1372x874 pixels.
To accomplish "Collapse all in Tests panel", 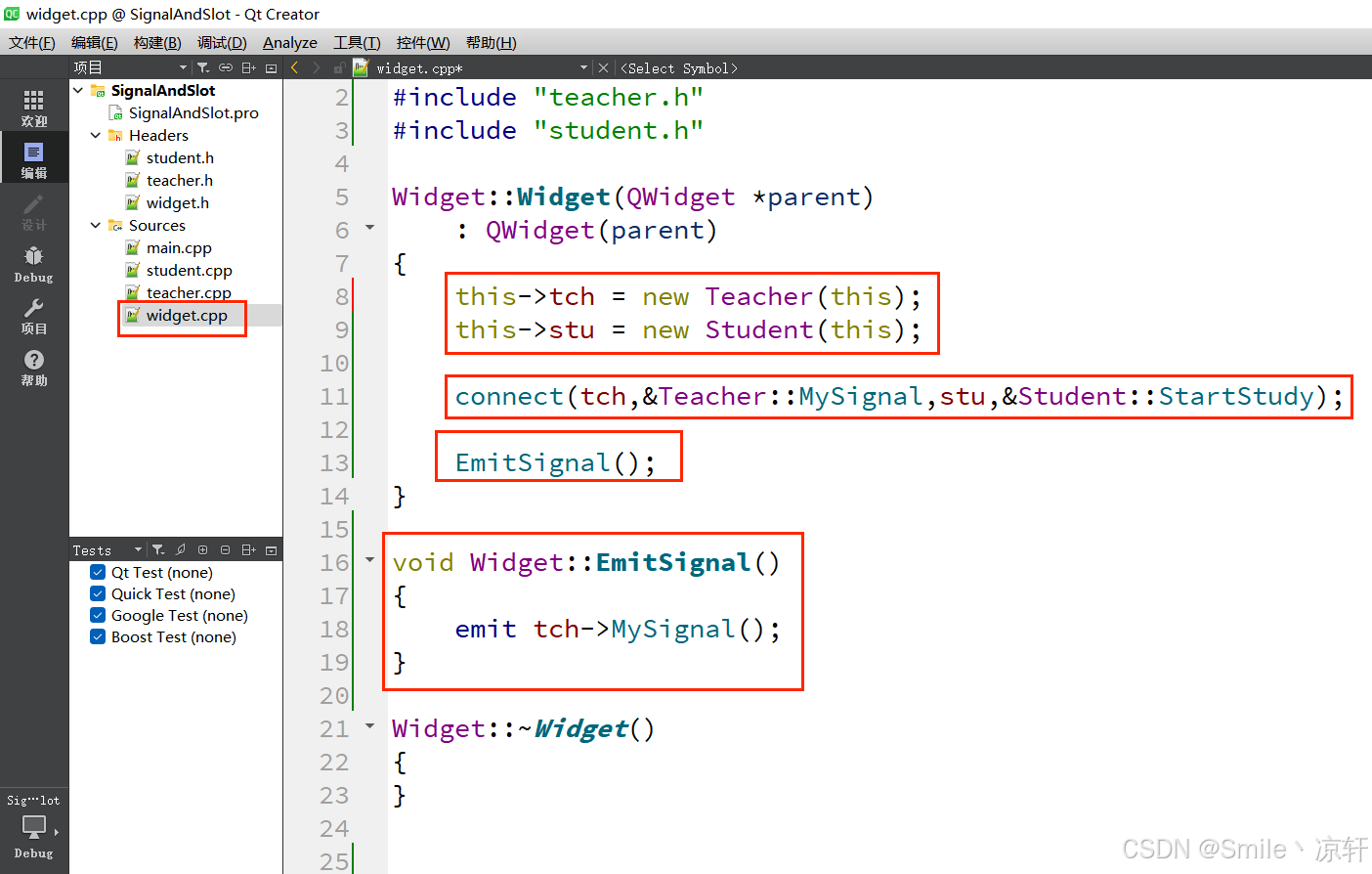I will coord(226,550).
